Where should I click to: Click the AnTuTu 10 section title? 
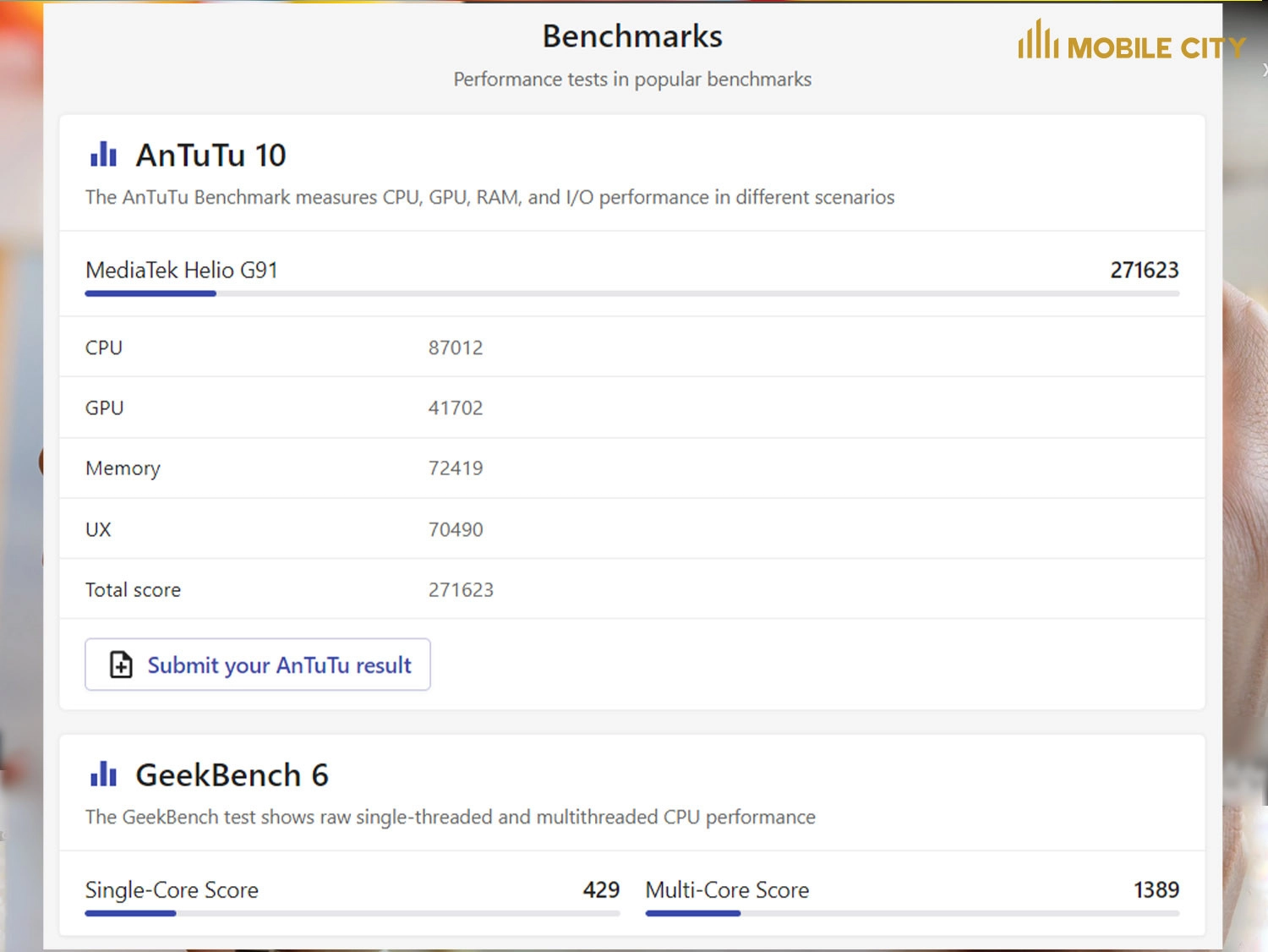[211, 156]
